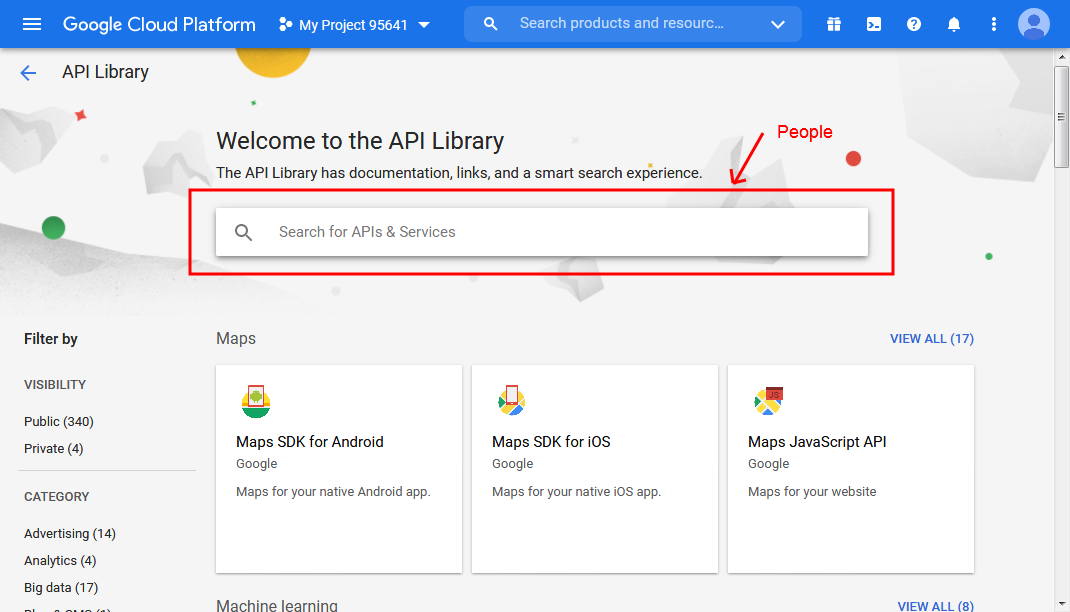Click the Maps SDK for iOS icon
This screenshot has height=612, width=1070.
click(x=511, y=400)
